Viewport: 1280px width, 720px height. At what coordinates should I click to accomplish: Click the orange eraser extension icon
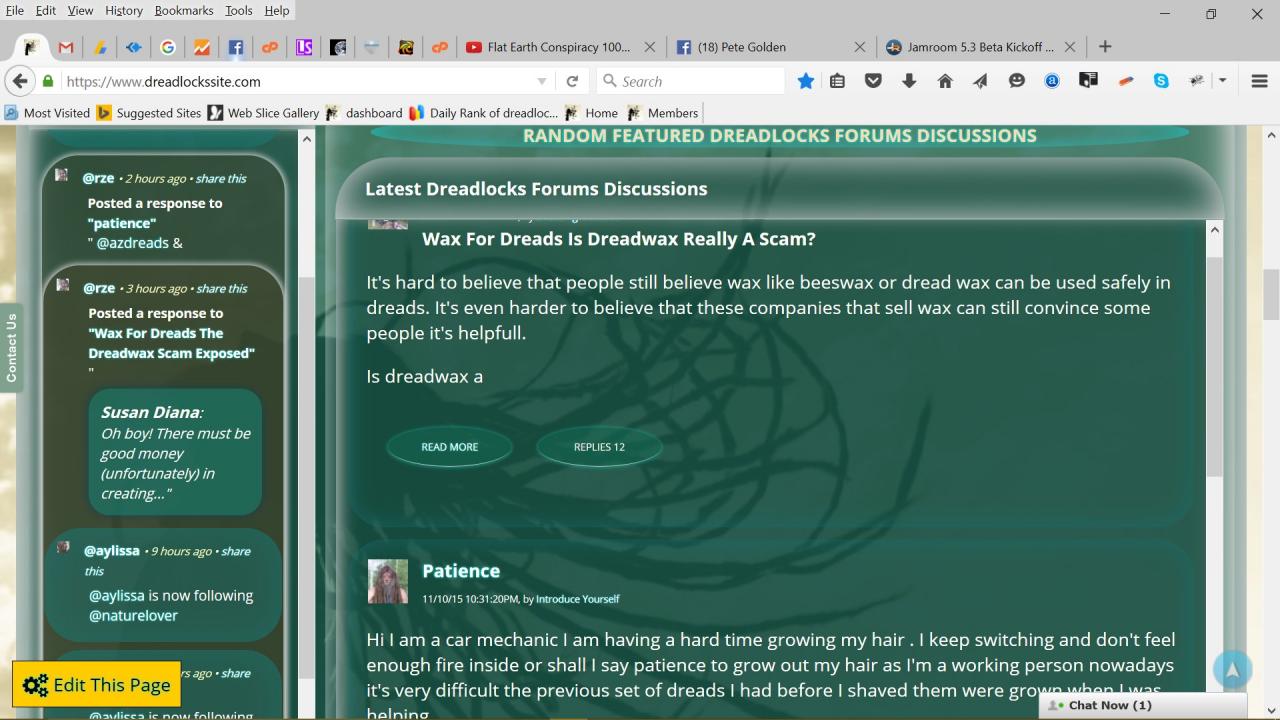(1126, 81)
